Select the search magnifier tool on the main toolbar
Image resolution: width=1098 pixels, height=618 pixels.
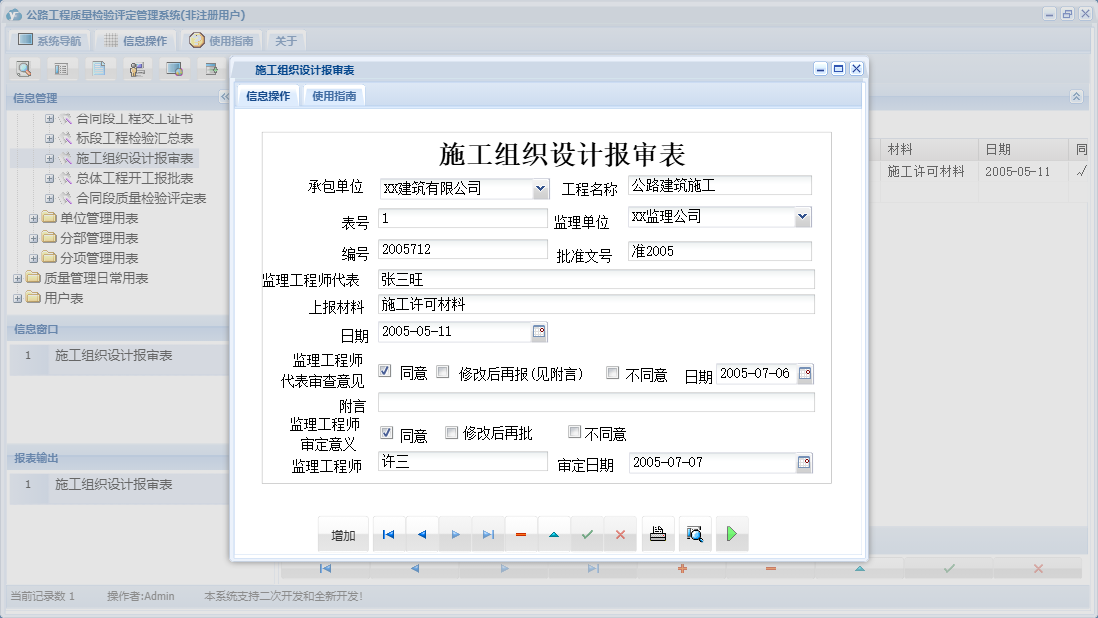[x=24, y=68]
